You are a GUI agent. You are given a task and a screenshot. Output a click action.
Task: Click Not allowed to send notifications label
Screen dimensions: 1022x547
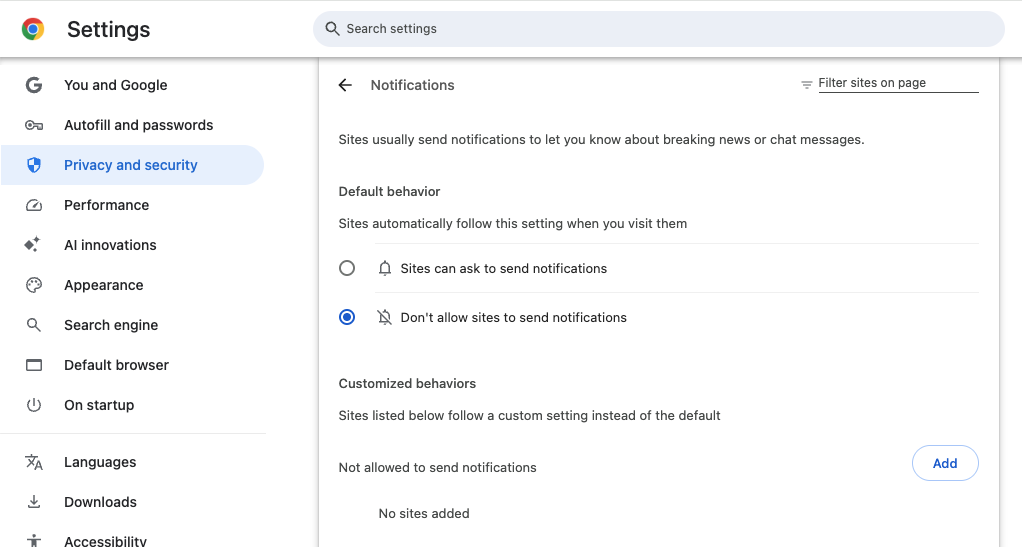click(437, 467)
